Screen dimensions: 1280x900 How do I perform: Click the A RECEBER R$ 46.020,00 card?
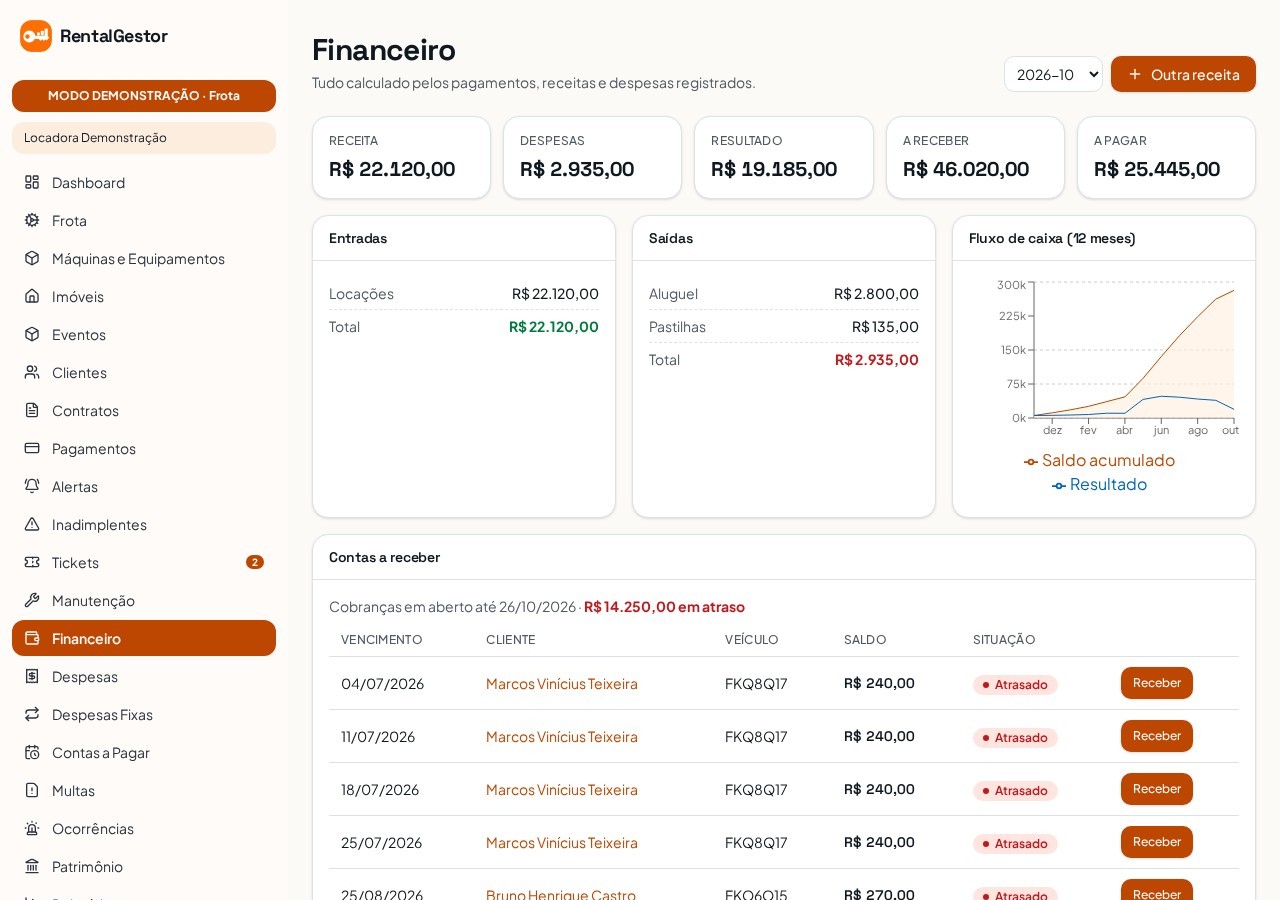pyautogui.click(x=975, y=158)
